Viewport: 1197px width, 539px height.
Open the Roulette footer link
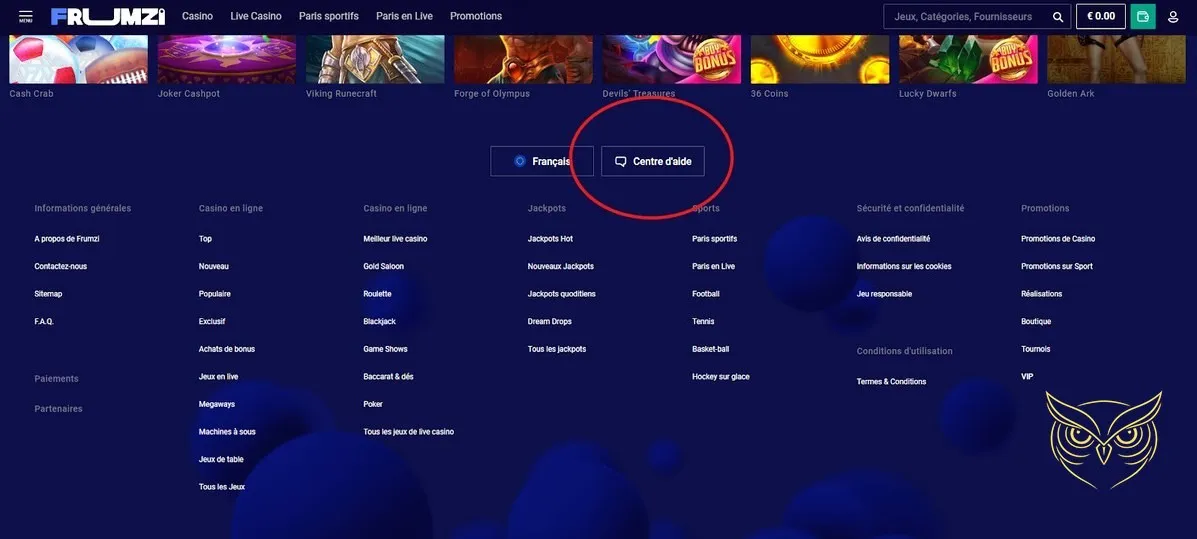377,294
